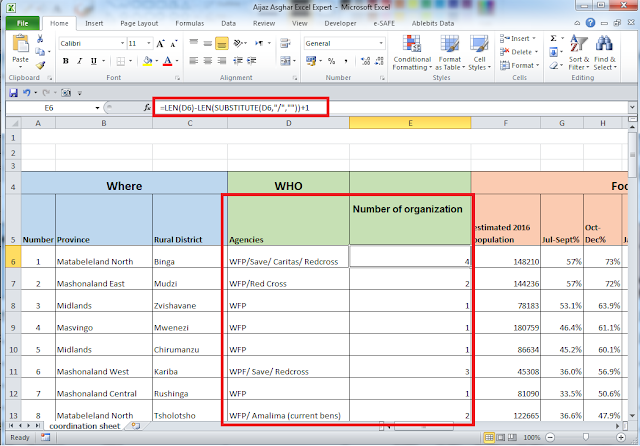The width and height of the screenshot is (640, 446).
Task: Apply yellow Fill Color
Action: 148,61
